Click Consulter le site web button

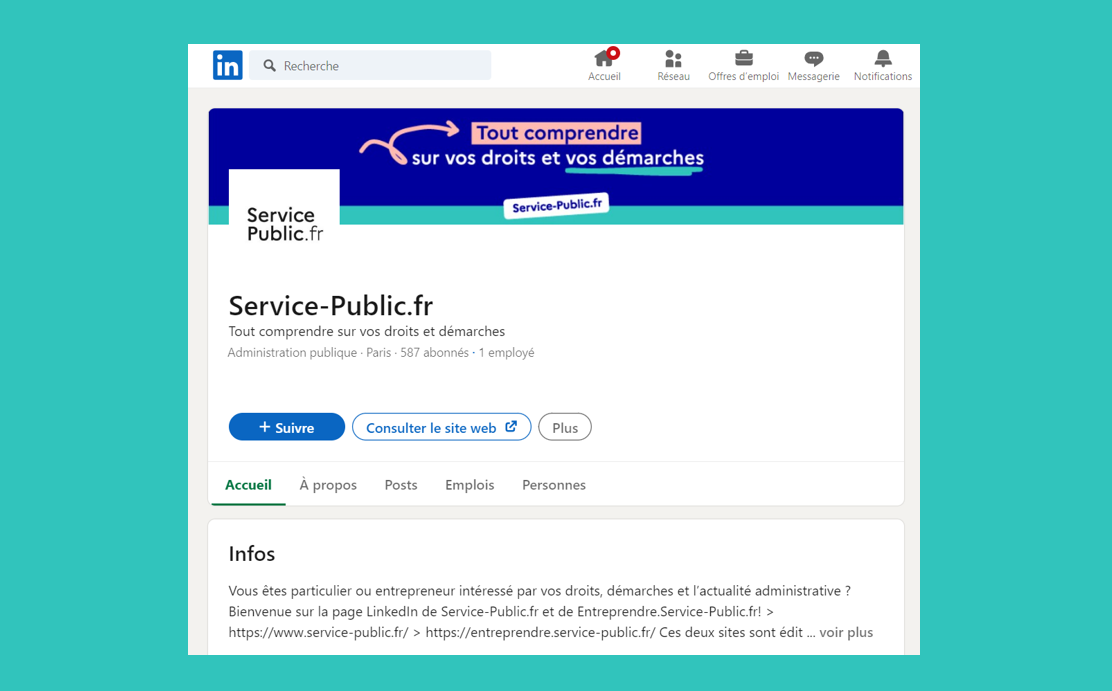[x=441, y=427]
